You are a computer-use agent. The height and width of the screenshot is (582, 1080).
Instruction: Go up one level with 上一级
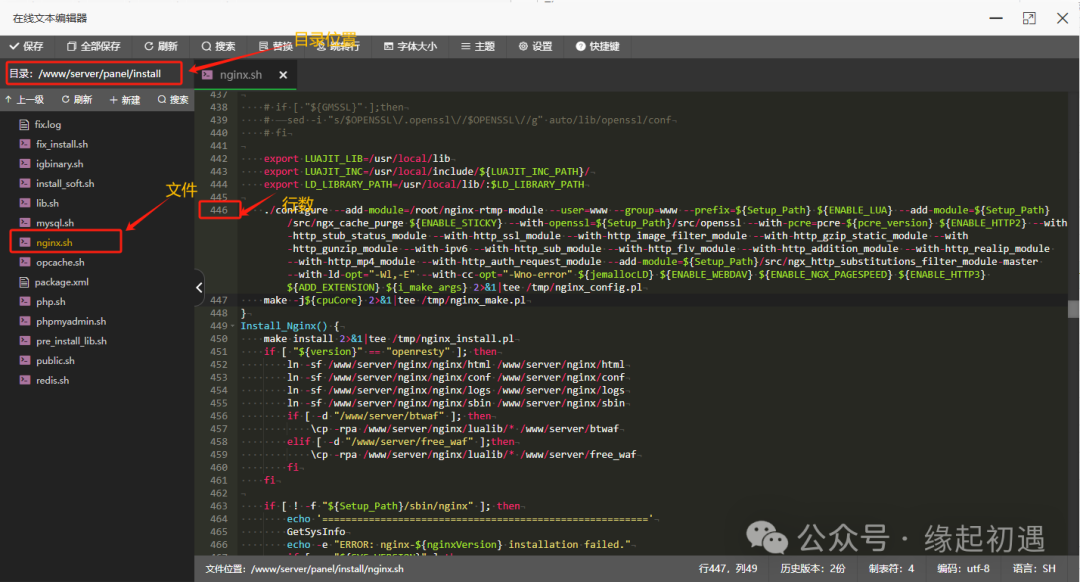(24, 100)
